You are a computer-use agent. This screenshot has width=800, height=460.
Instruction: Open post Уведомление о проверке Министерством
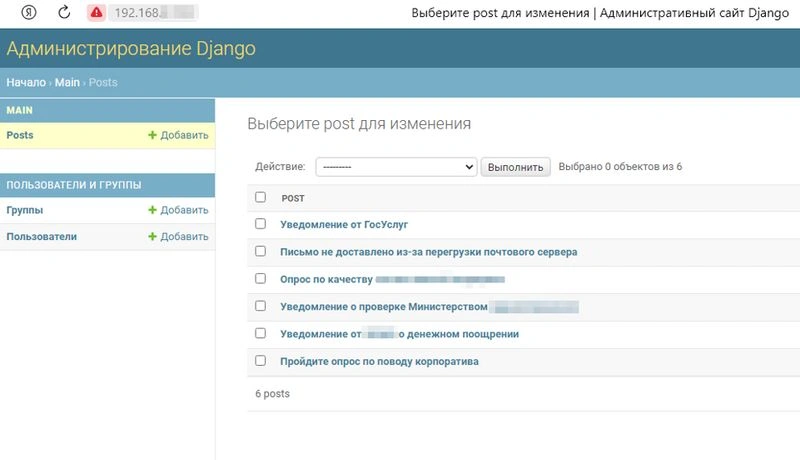coord(429,306)
